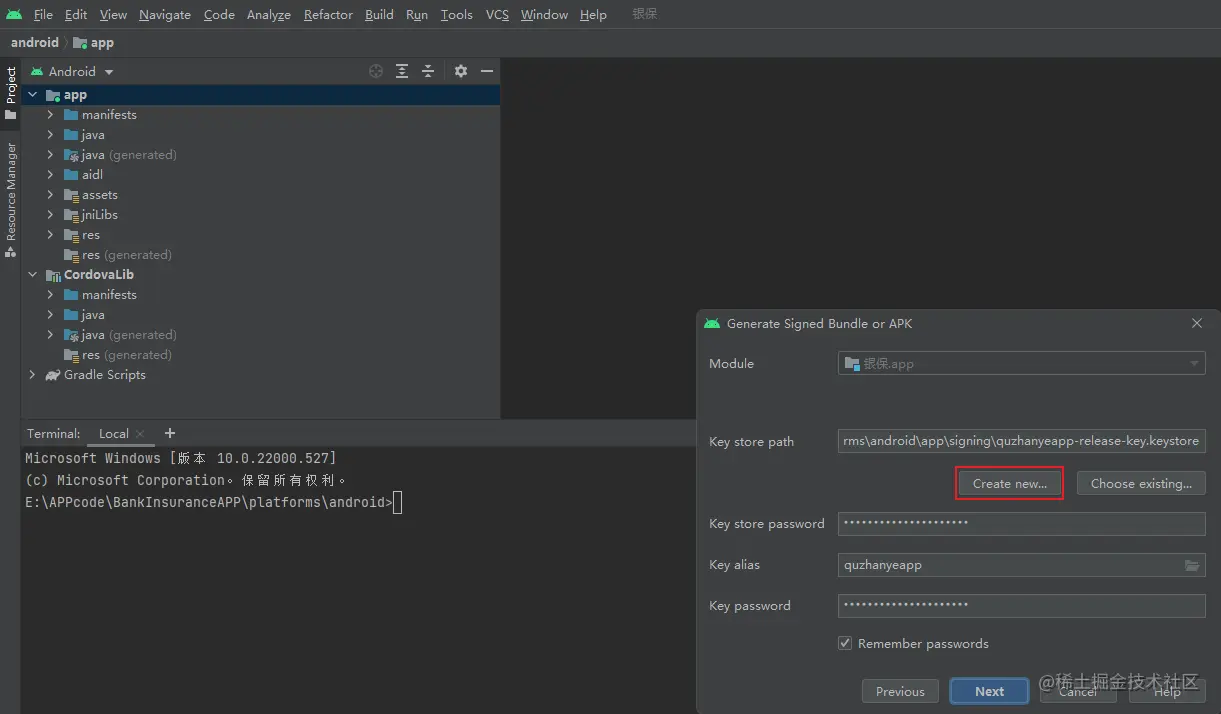The height and width of the screenshot is (714, 1221).
Task: Close the Local terminal tab
Action: point(140,434)
